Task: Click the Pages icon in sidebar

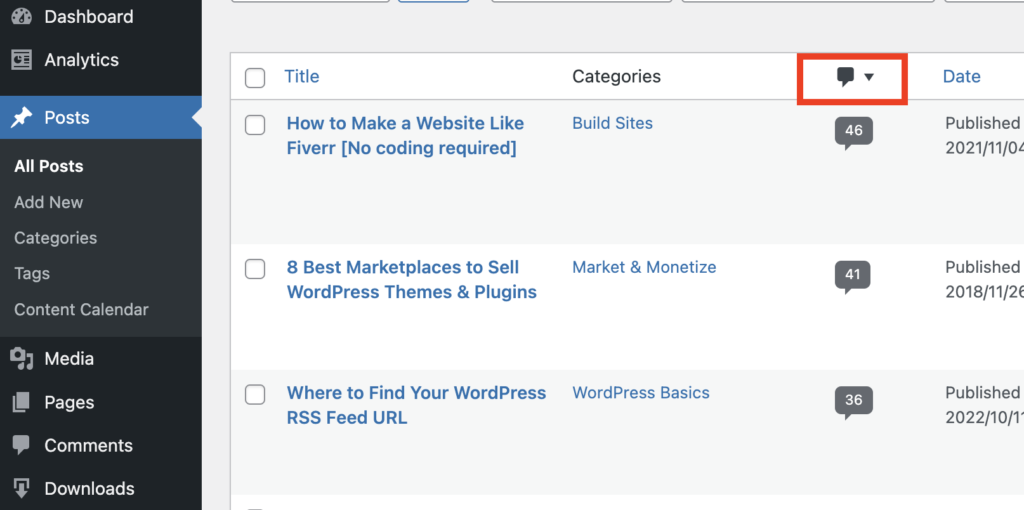Action: [22, 402]
